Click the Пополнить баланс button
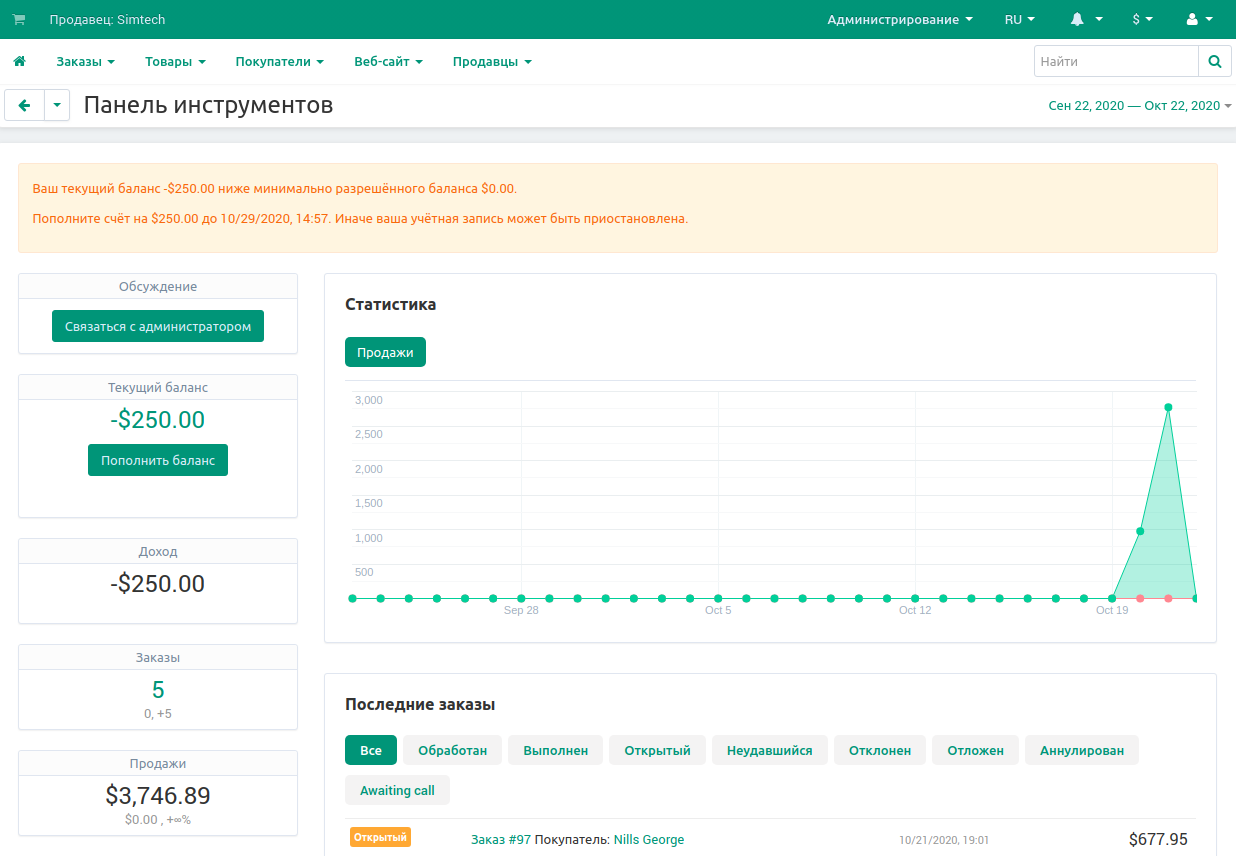Screen dimensions: 1236x856 click(x=158, y=460)
